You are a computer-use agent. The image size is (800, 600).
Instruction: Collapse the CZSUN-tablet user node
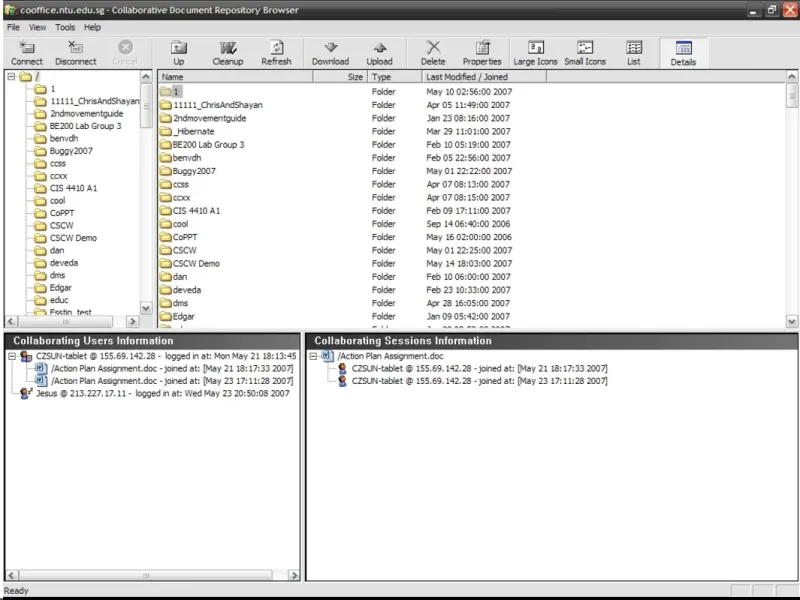point(12,356)
